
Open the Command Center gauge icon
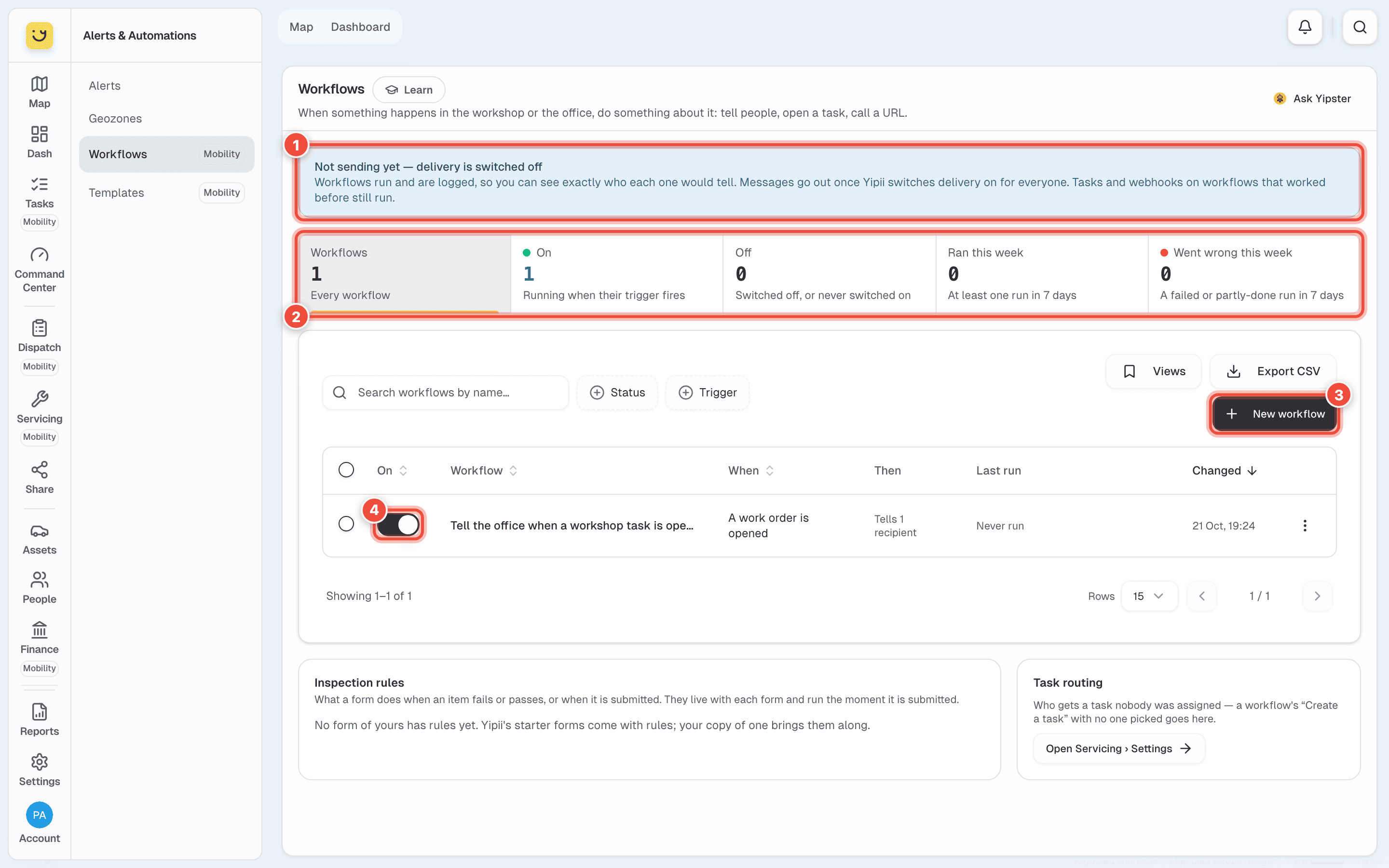point(39,270)
